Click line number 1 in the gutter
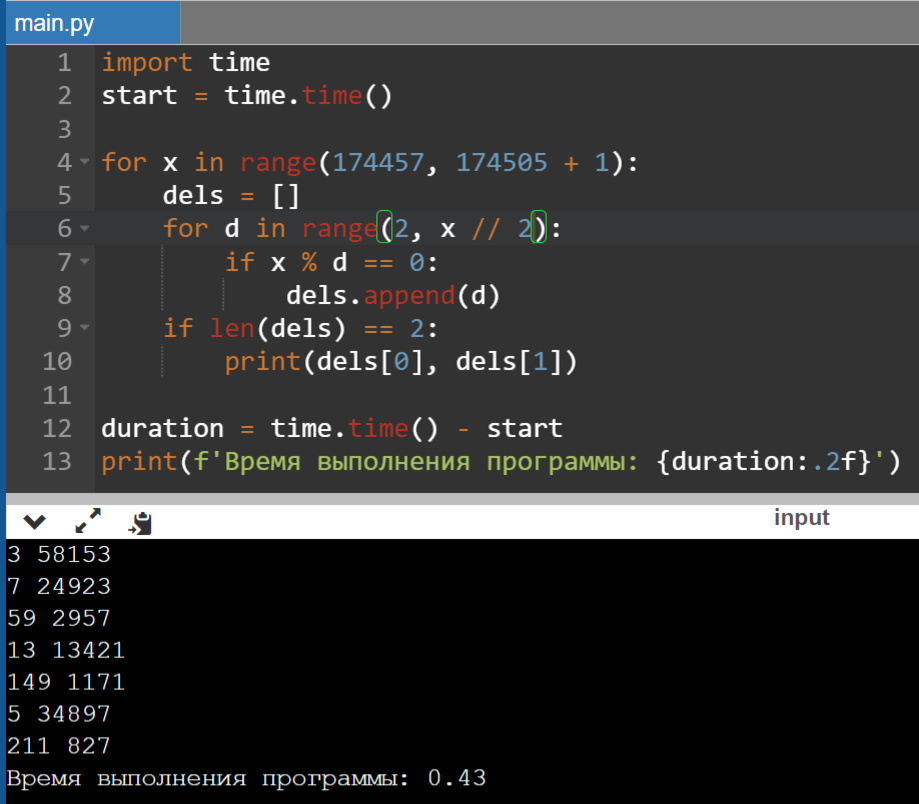Viewport: 919px width, 804px height. click(64, 62)
